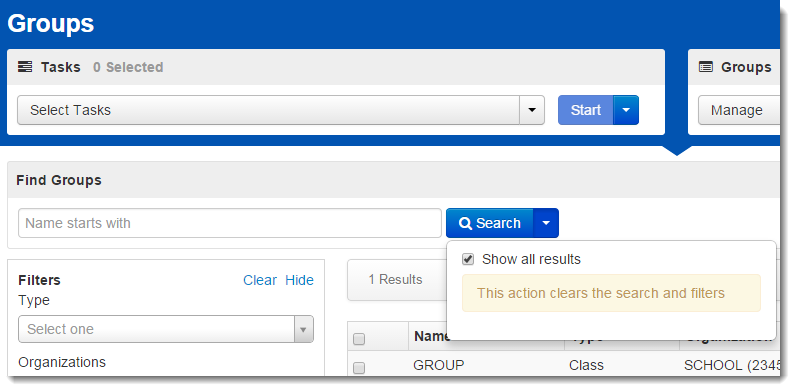Clear all filters with Clear link

260,280
